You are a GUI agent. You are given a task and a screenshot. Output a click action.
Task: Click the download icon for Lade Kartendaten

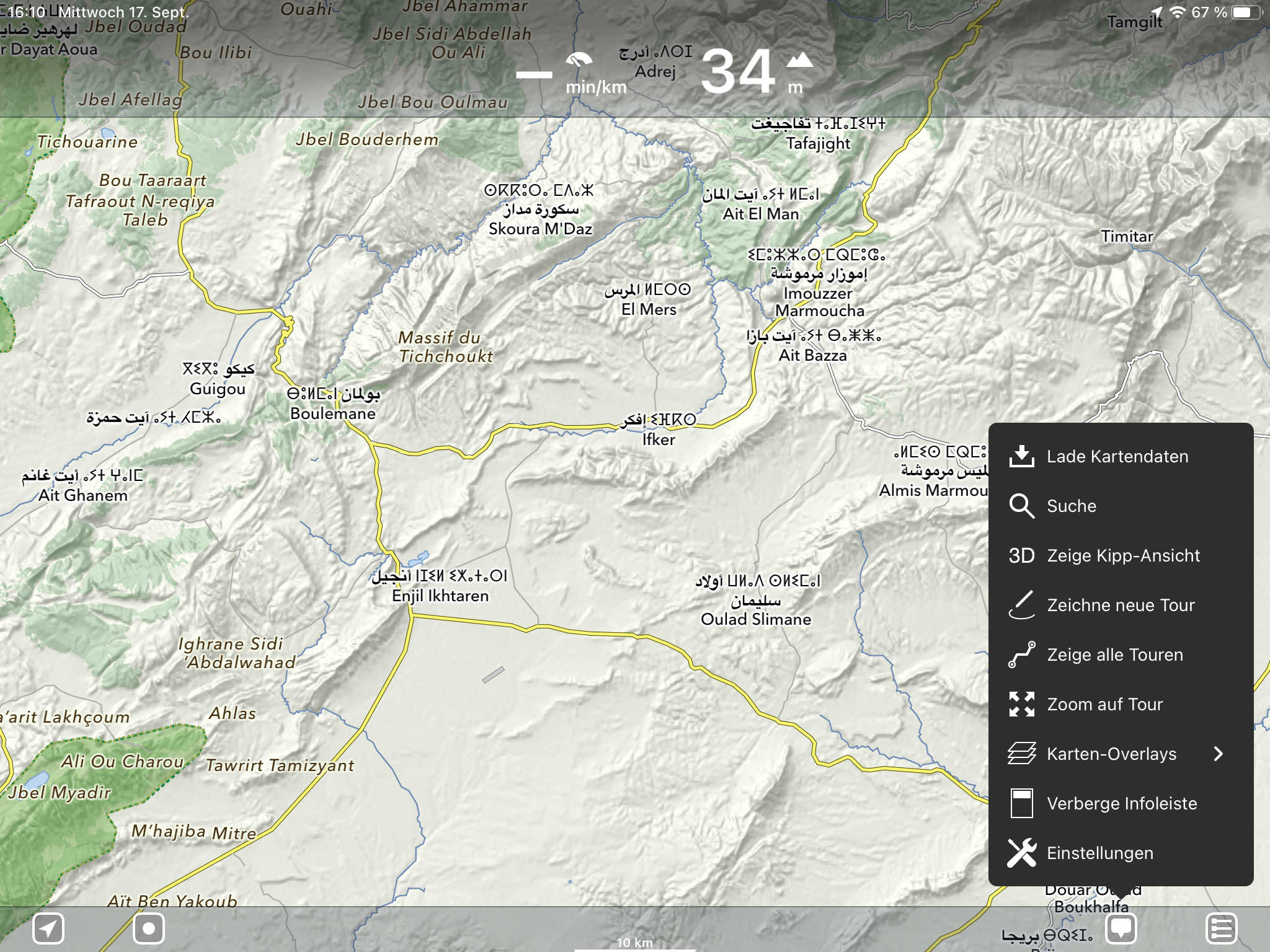[1021, 456]
